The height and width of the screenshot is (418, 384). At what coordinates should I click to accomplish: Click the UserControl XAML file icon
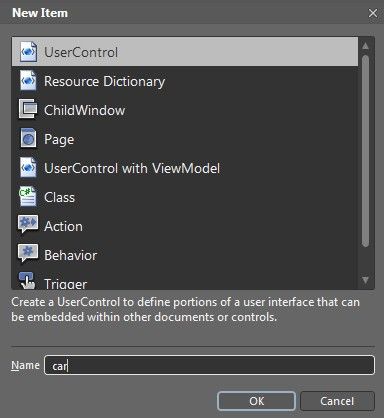tap(28, 52)
